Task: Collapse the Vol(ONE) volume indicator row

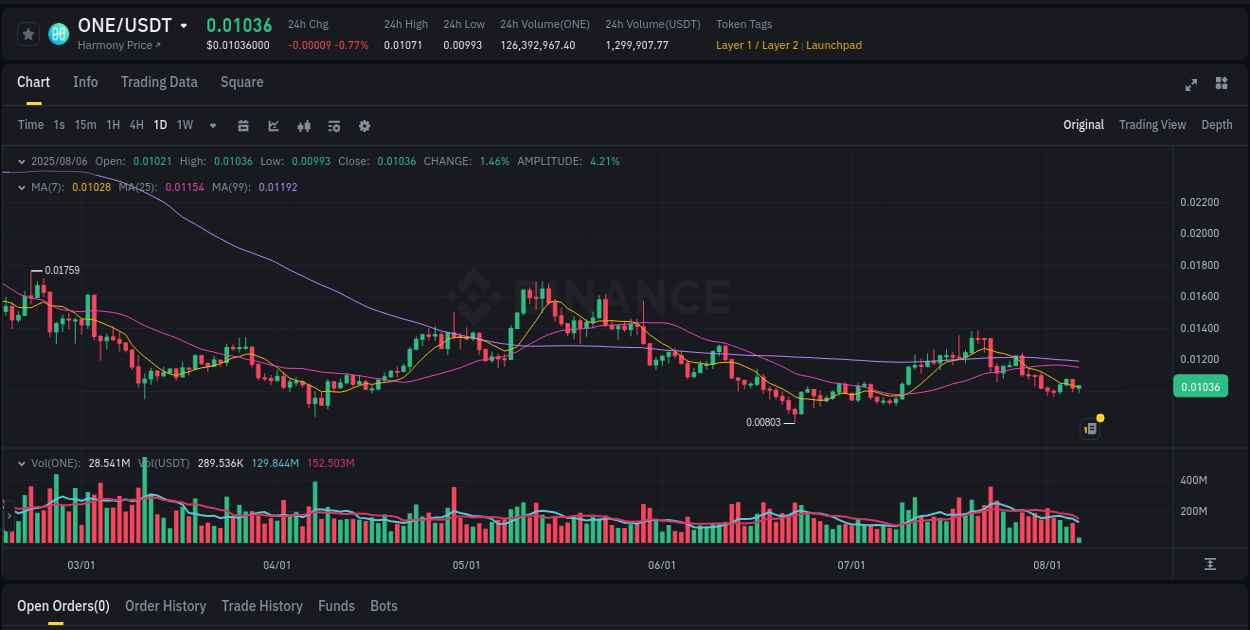Action: [x=22, y=463]
